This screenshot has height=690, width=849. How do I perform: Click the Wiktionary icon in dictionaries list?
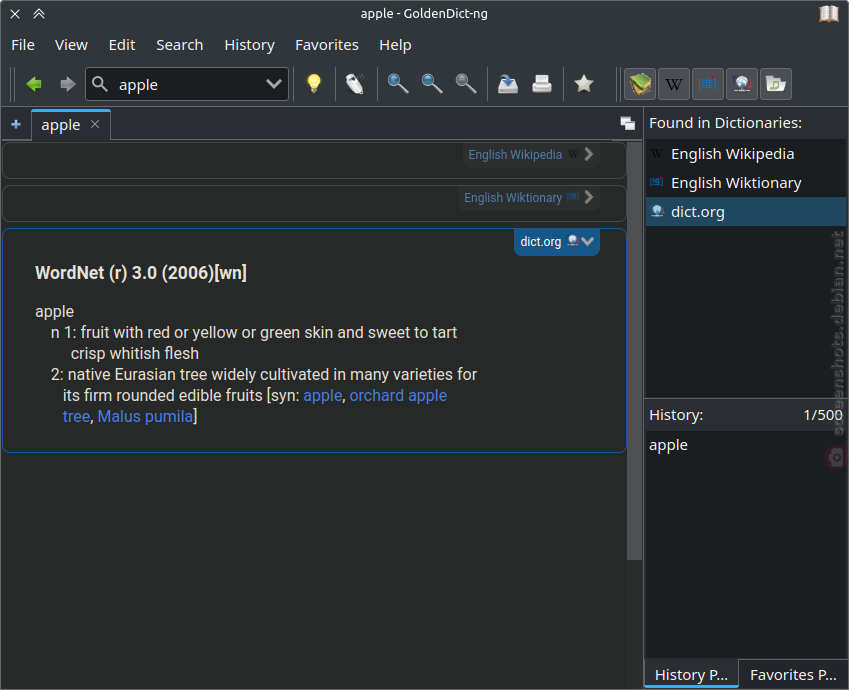click(657, 183)
